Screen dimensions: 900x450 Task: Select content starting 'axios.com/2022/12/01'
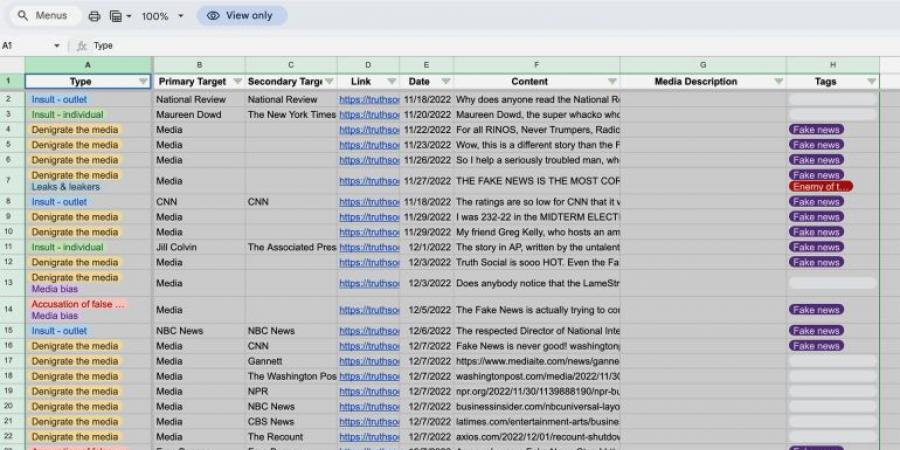click(x=537, y=437)
